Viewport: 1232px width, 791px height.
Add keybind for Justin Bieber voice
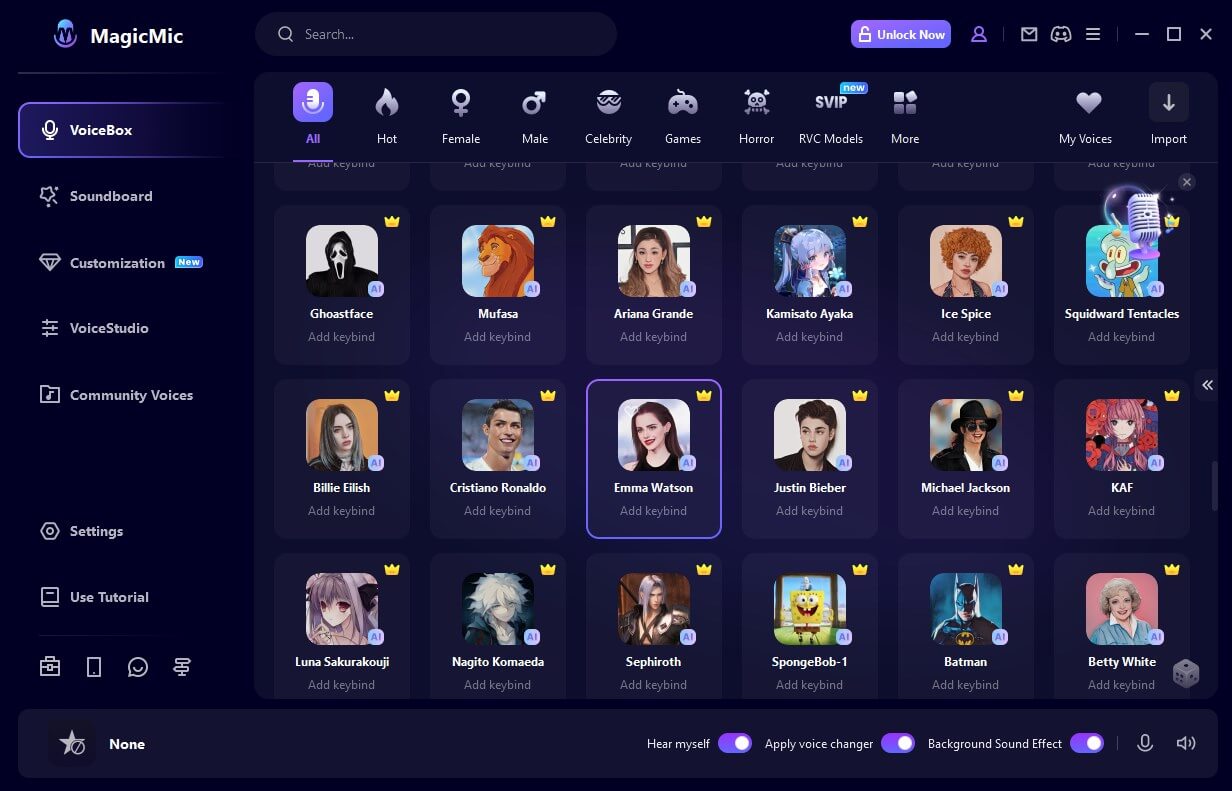coord(809,511)
